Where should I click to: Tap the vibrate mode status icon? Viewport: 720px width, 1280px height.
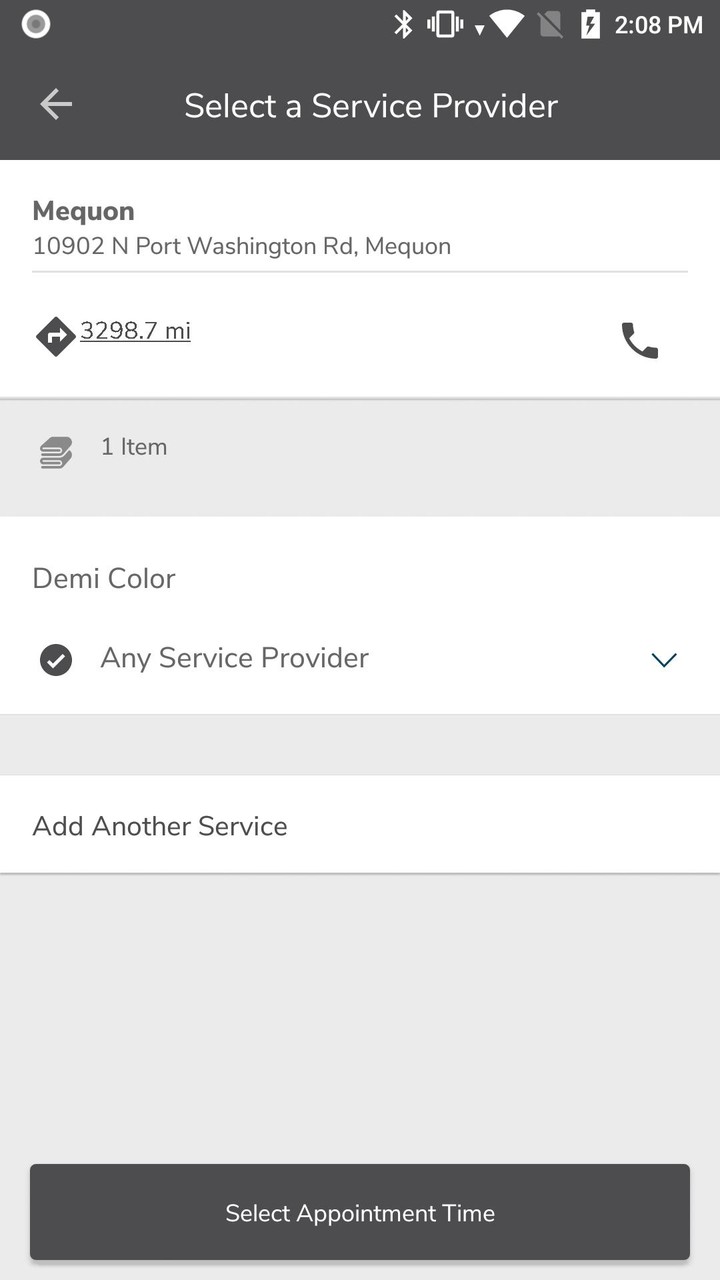tap(445, 25)
